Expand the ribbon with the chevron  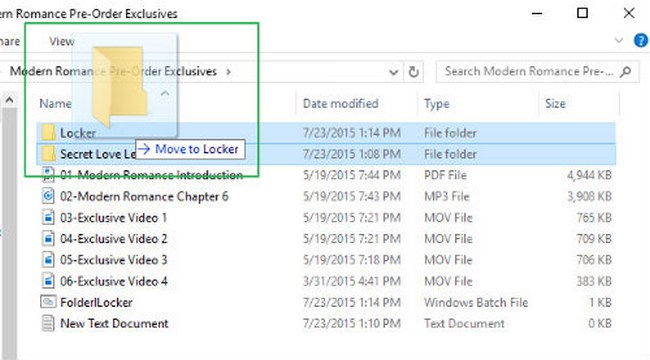click(618, 41)
